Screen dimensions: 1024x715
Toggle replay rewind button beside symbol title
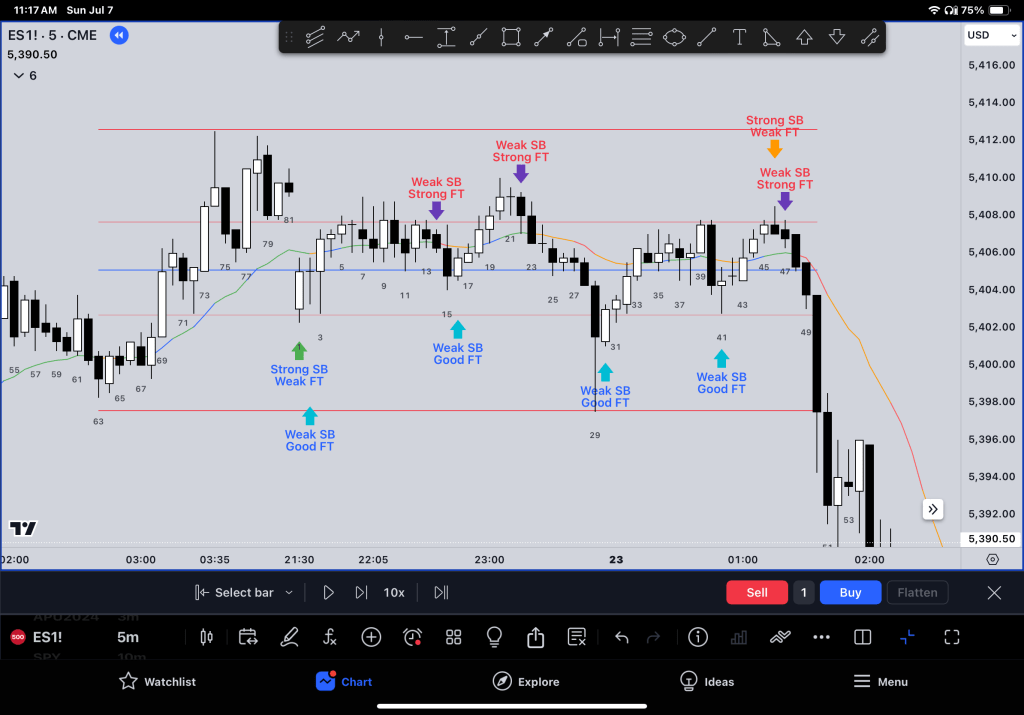[118, 36]
